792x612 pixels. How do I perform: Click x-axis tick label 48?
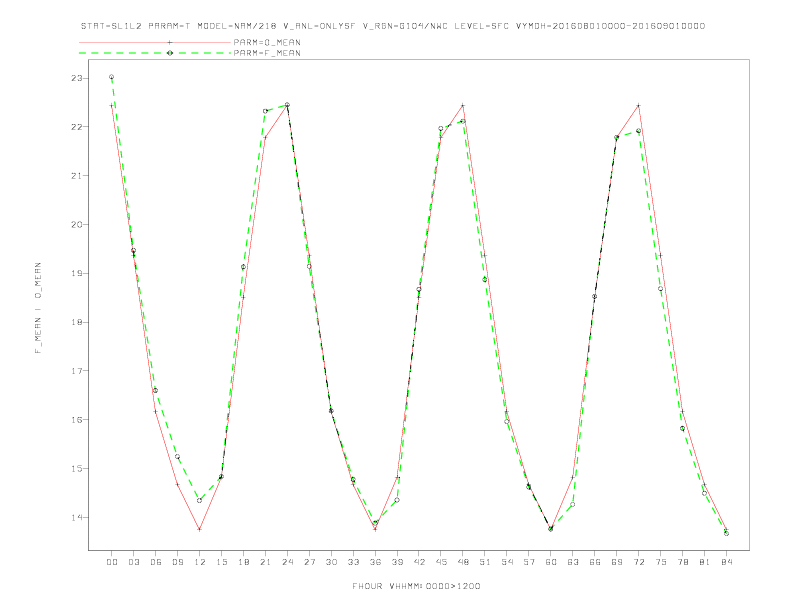pyautogui.click(x=463, y=562)
